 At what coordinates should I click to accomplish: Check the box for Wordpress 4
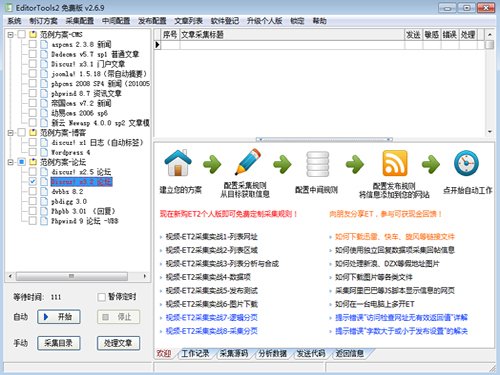tap(33, 152)
